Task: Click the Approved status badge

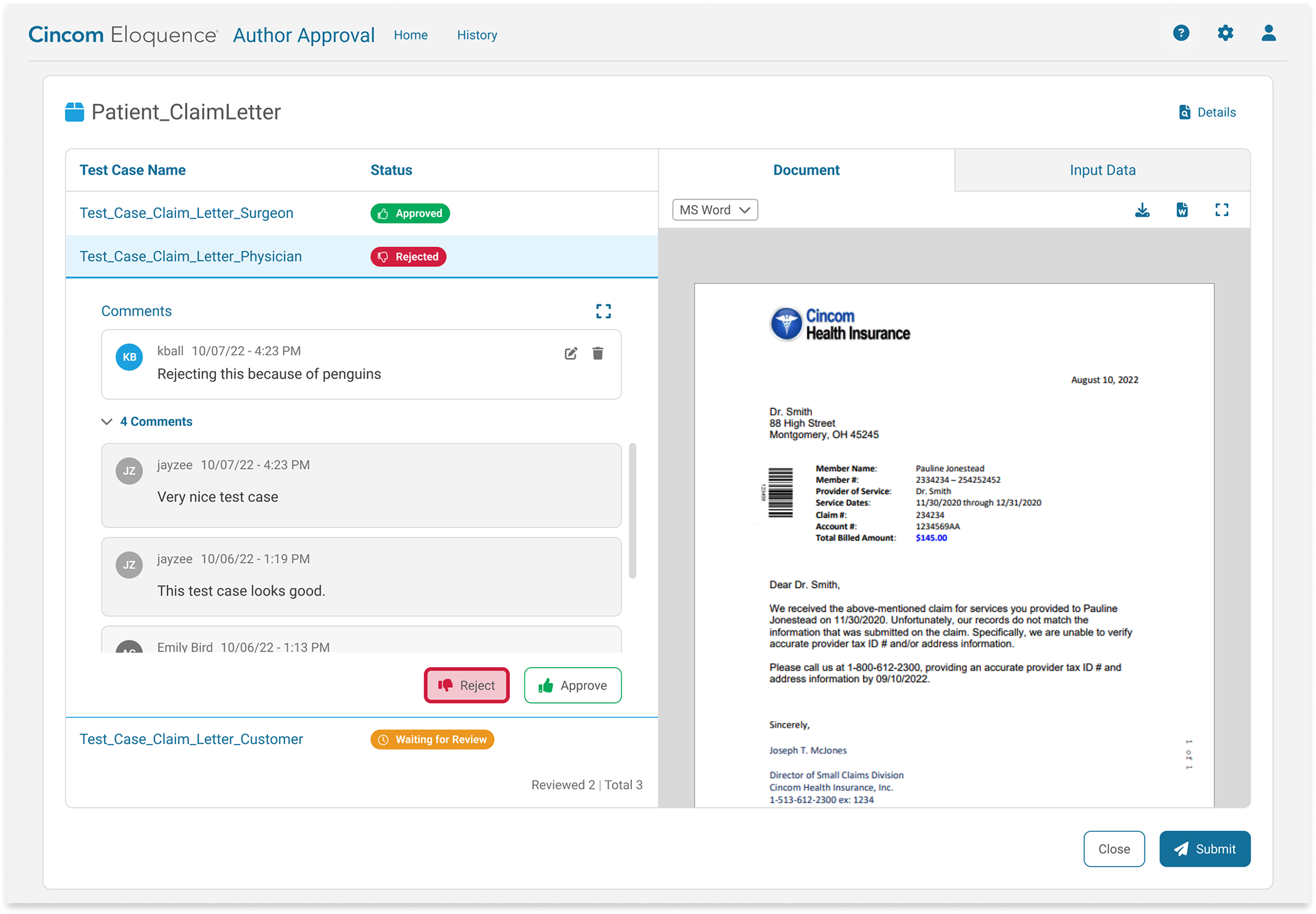Action: 410,213
